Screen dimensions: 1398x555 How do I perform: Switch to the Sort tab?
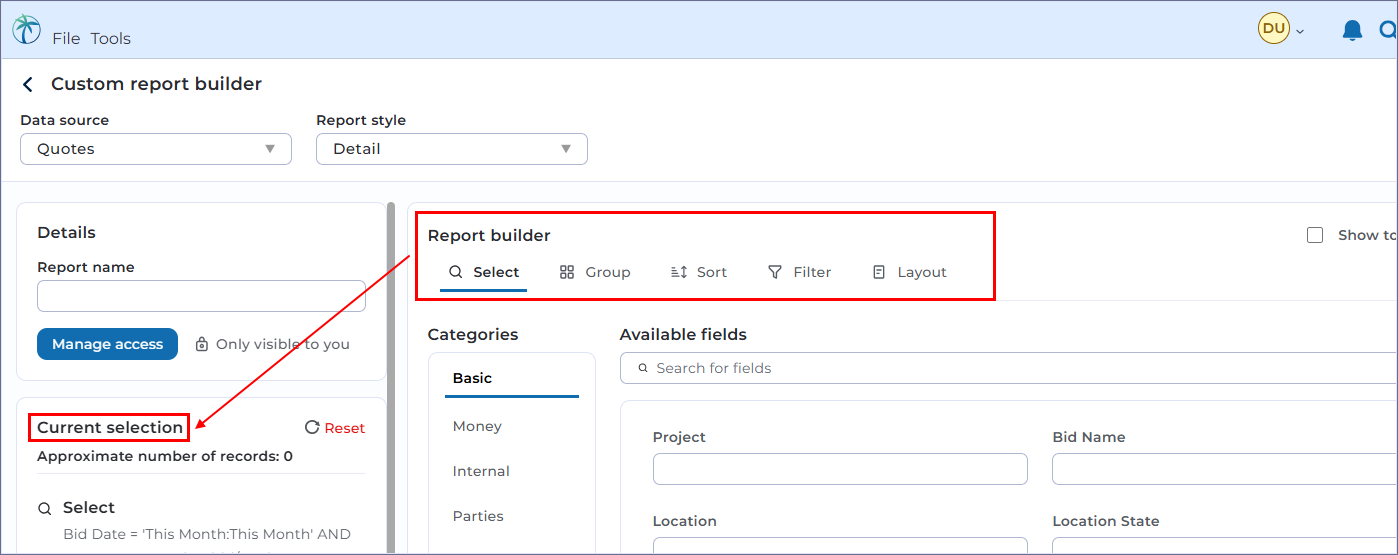click(x=698, y=272)
